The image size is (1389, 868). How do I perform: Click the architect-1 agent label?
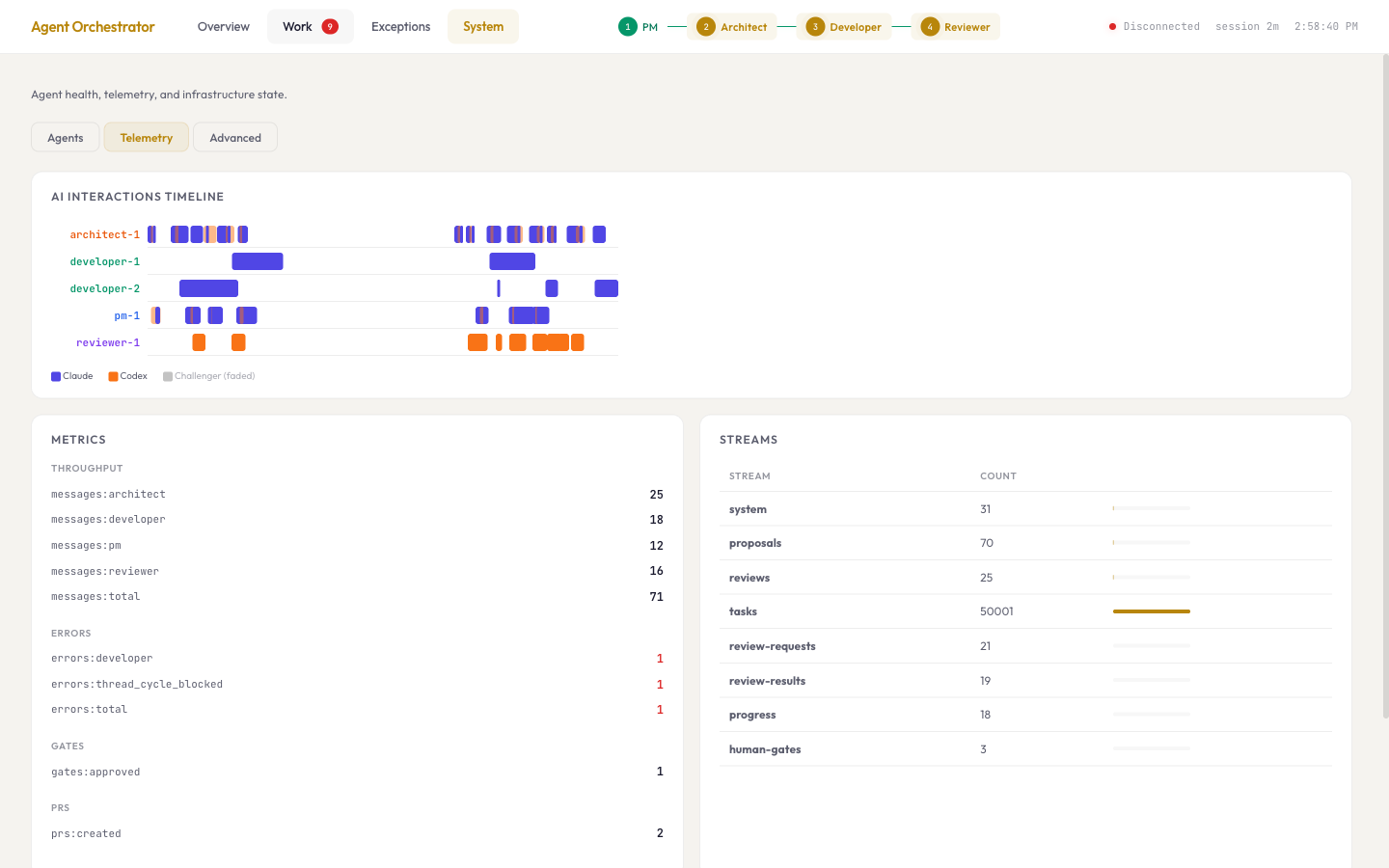(x=104, y=233)
